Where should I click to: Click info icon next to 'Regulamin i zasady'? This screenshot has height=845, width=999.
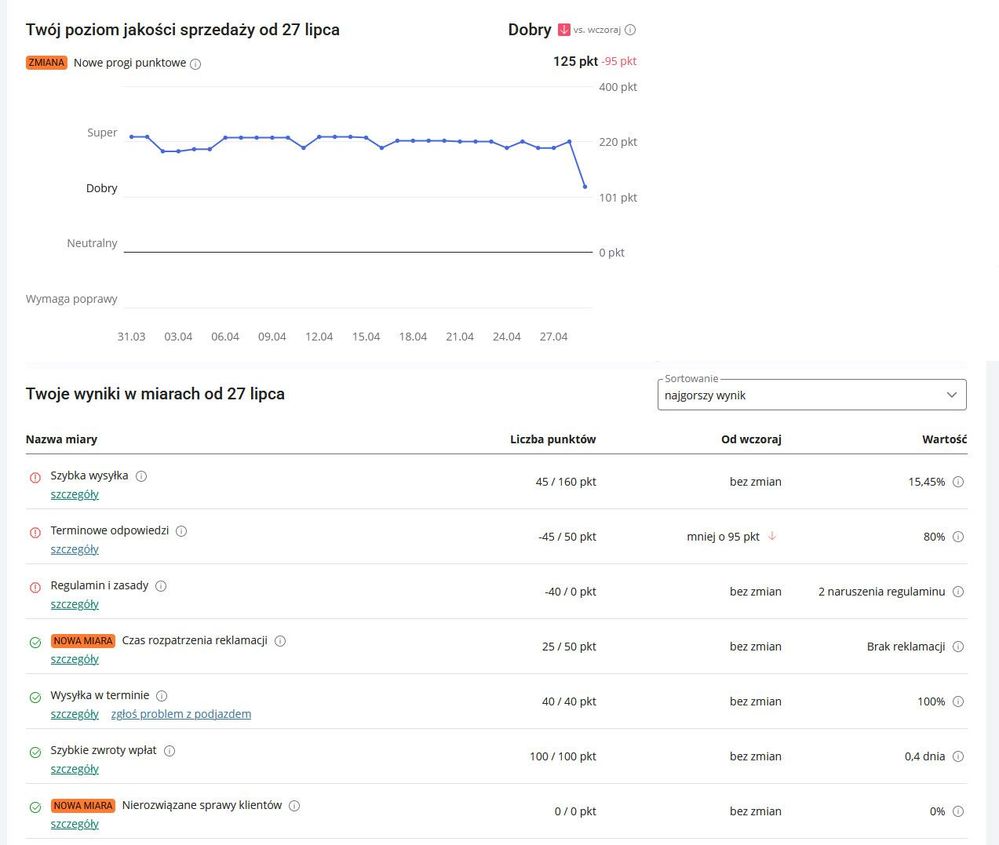click(x=161, y=586)
